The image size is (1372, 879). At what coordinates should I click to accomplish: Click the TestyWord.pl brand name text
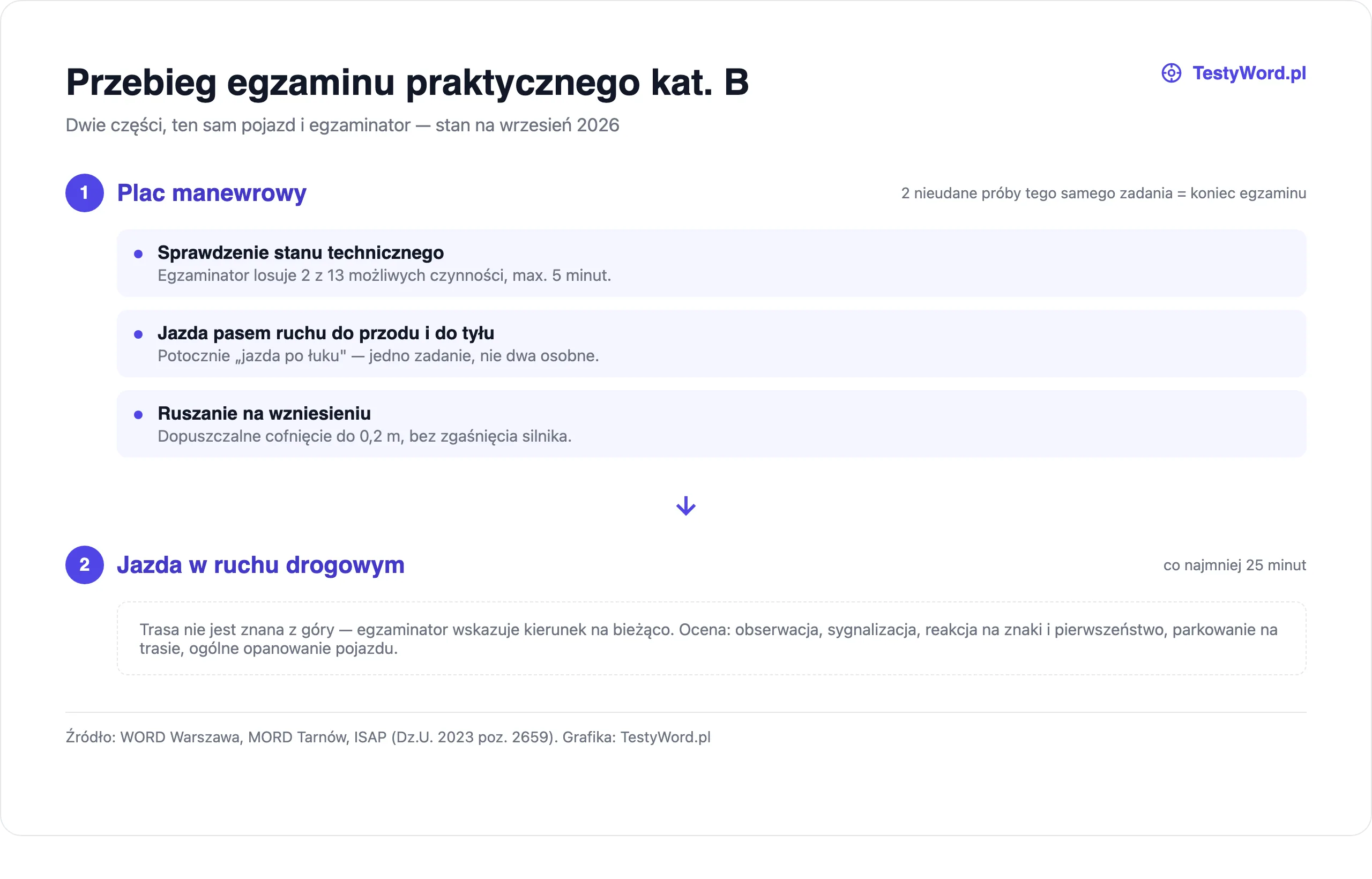pos(1249,73)
